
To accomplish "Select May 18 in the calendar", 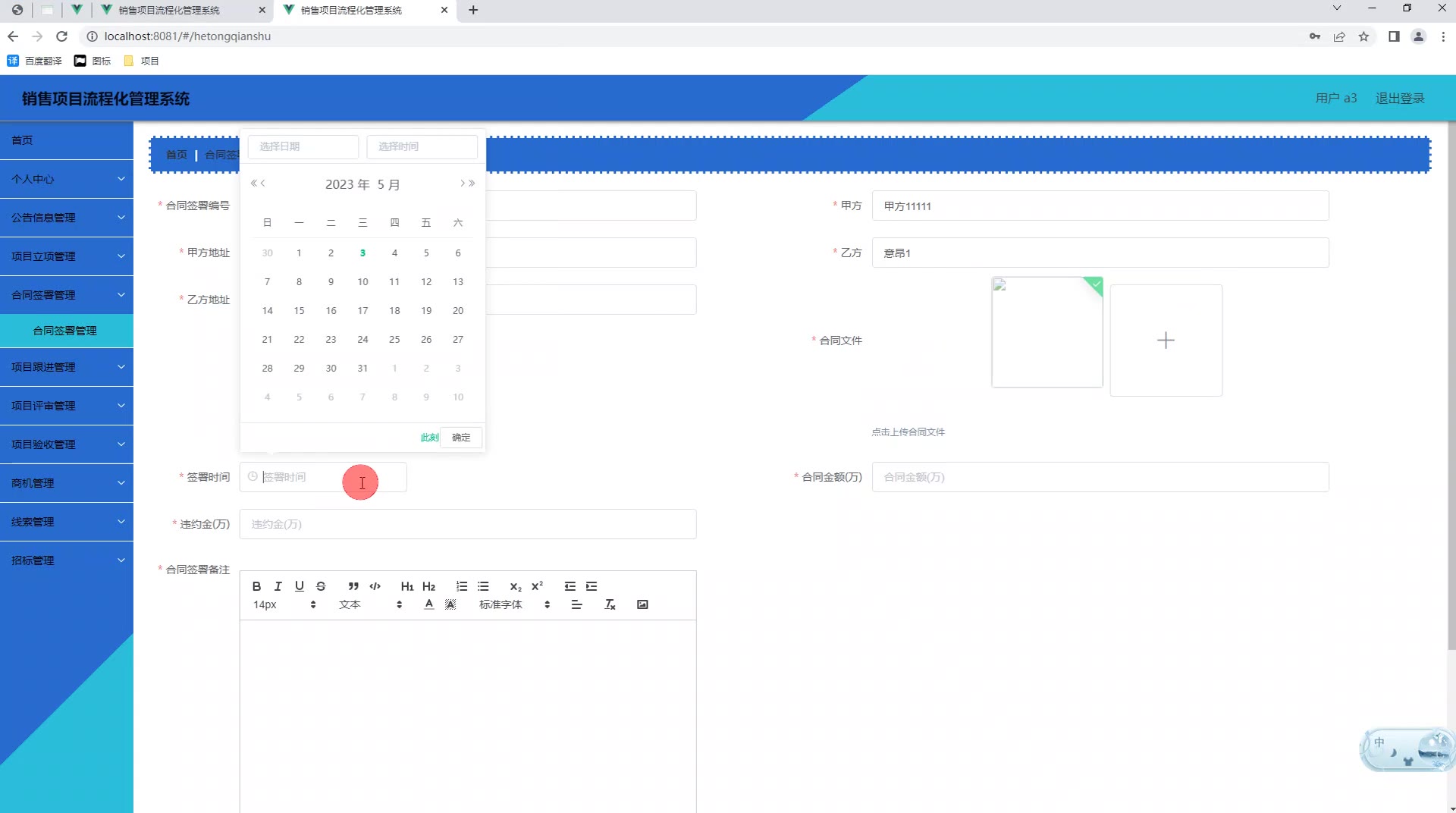I will (394, 311).
